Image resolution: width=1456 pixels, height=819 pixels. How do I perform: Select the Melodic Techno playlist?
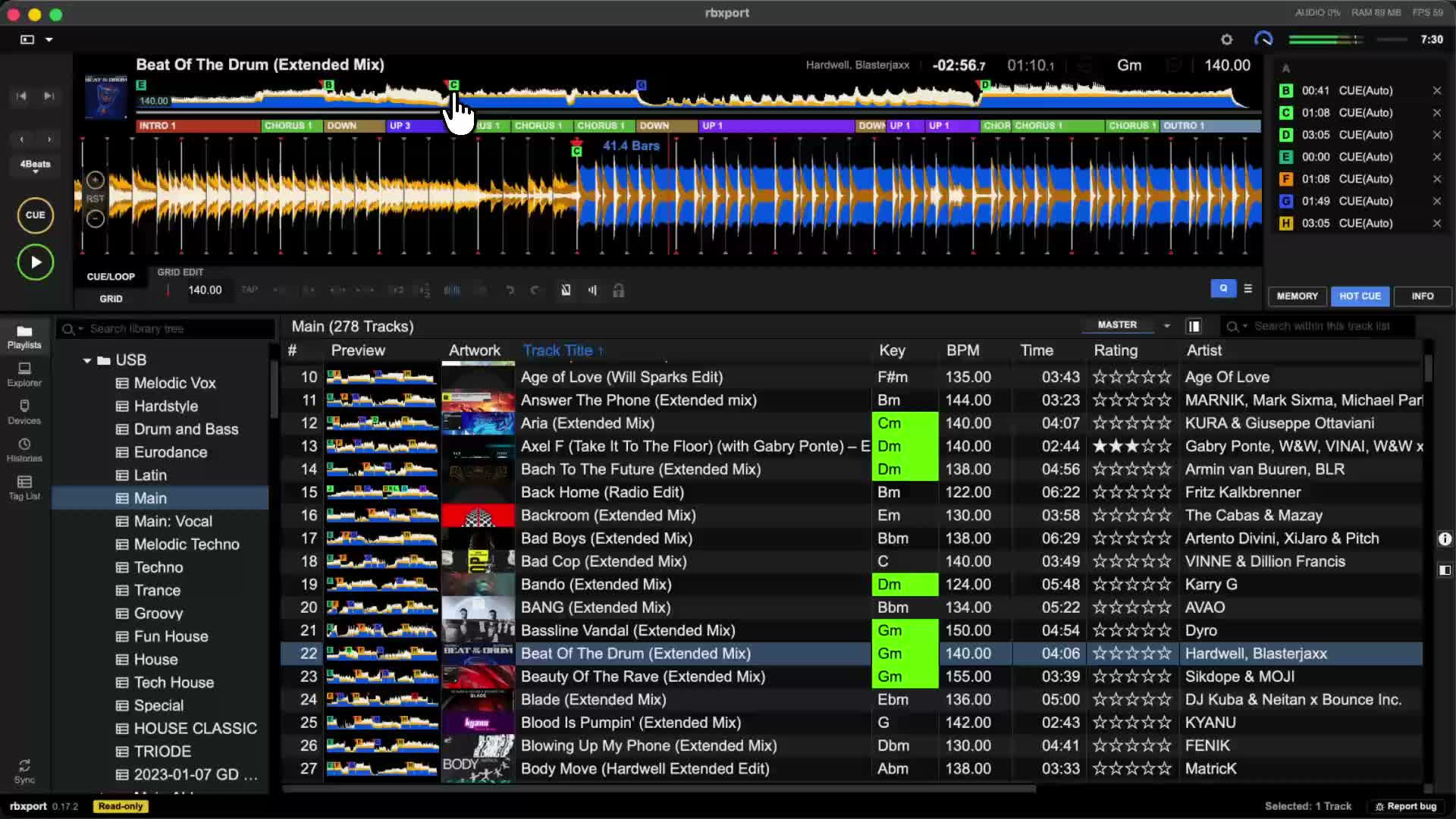point(187,544)
